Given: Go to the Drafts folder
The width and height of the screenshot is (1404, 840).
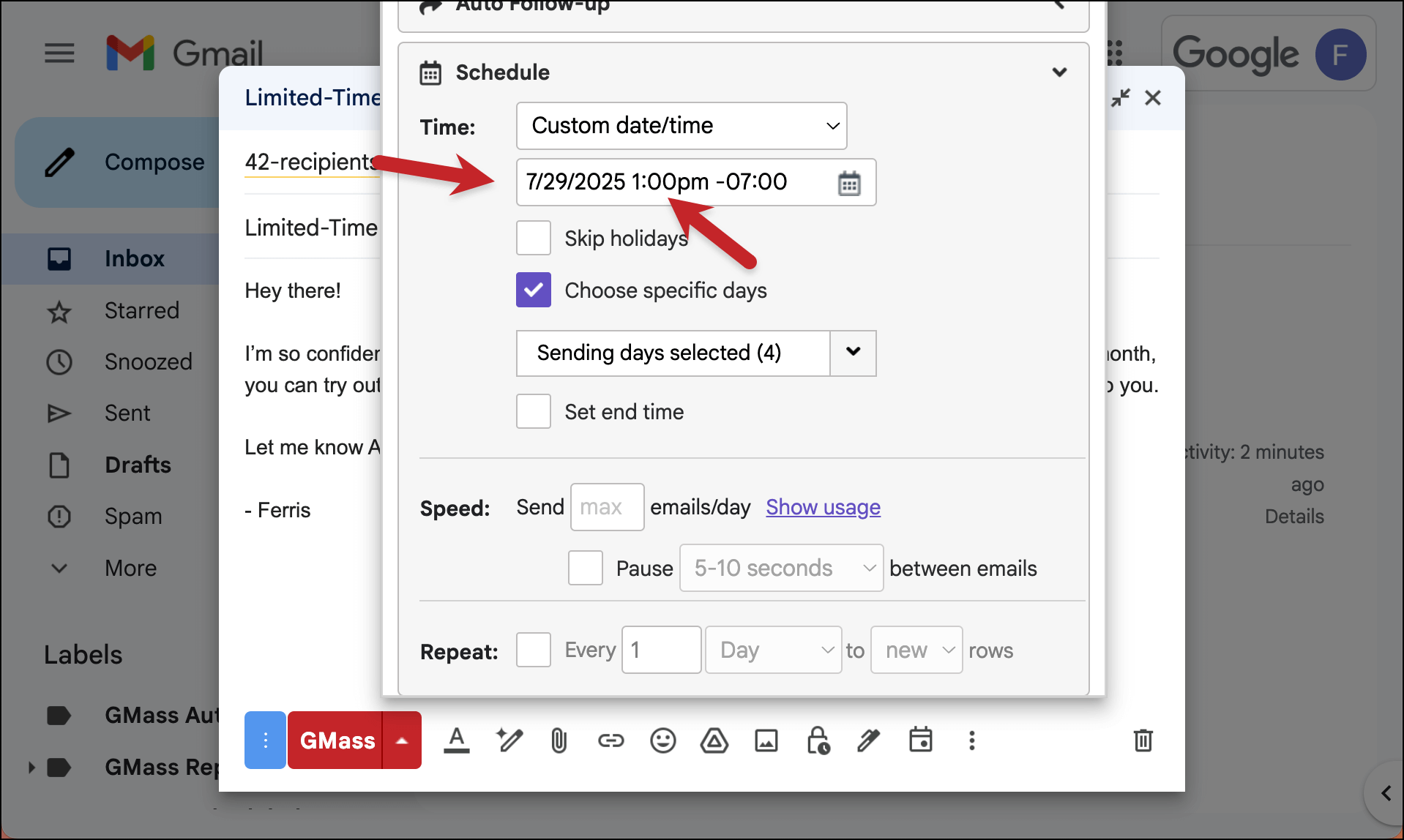Looking at the screenshot, I should [x=138, y=465].
